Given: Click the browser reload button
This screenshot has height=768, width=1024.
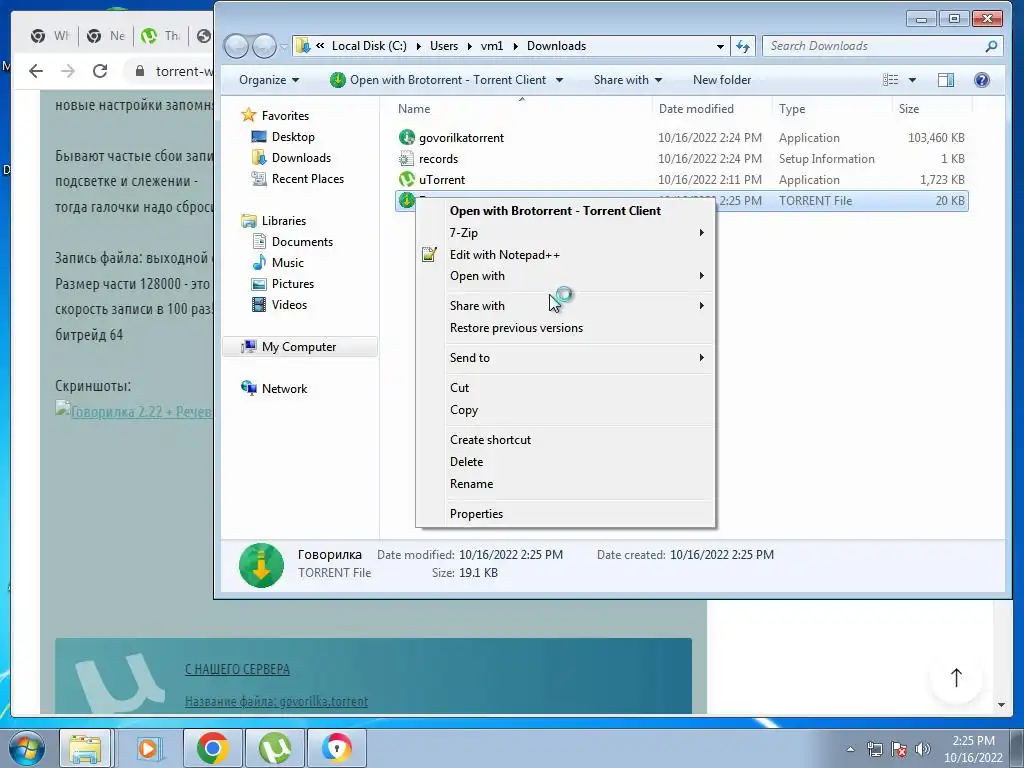Looking at the screenshot, I should tap(100, 71).
